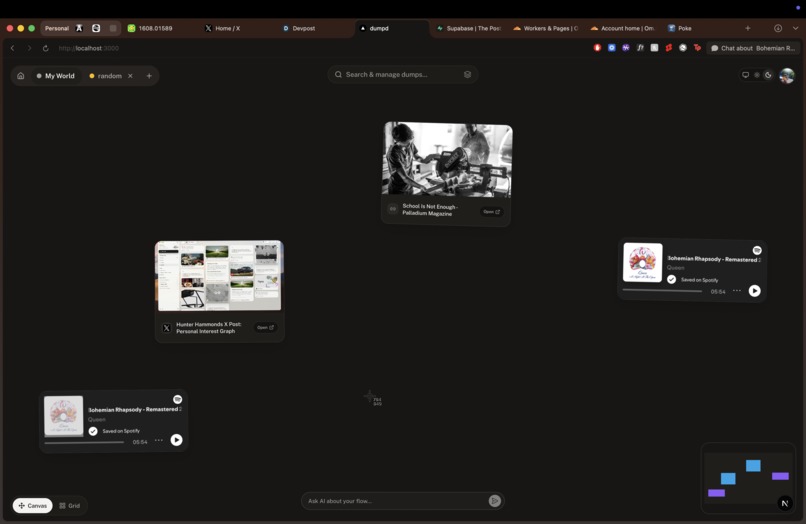Go to the home icon in workspace bar
The image size is (806, 524).
click(x=21, y=76)
